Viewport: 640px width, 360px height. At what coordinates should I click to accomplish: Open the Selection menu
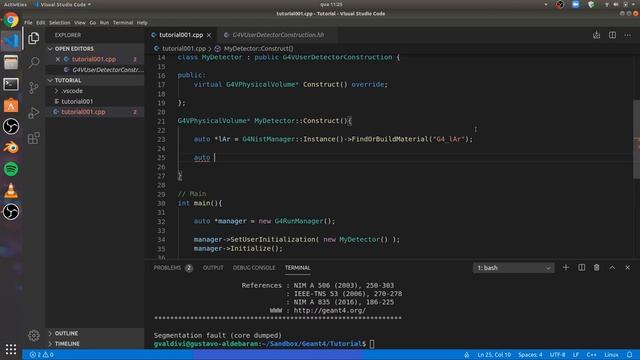pyautogui.click(x=60, y=23)
